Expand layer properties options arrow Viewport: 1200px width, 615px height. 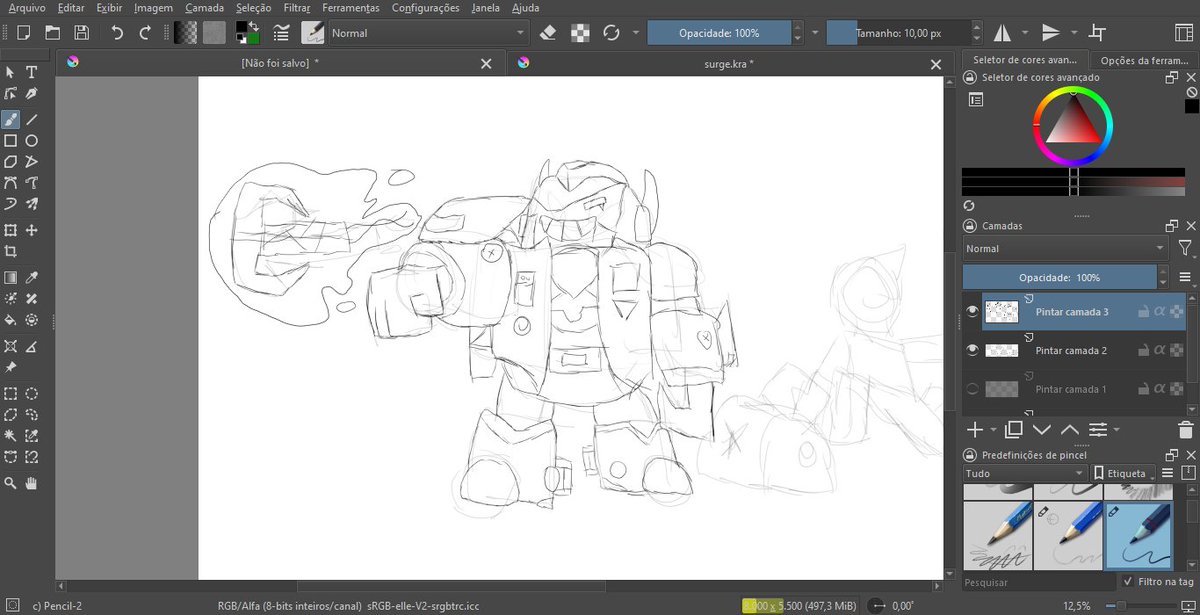pos(1115,430)
